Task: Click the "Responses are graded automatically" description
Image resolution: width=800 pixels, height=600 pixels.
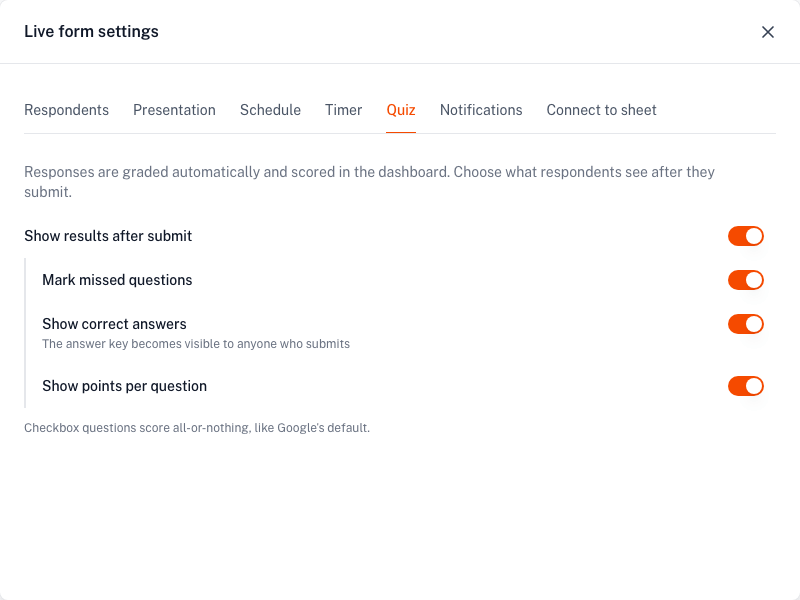Action: [369, 182]
